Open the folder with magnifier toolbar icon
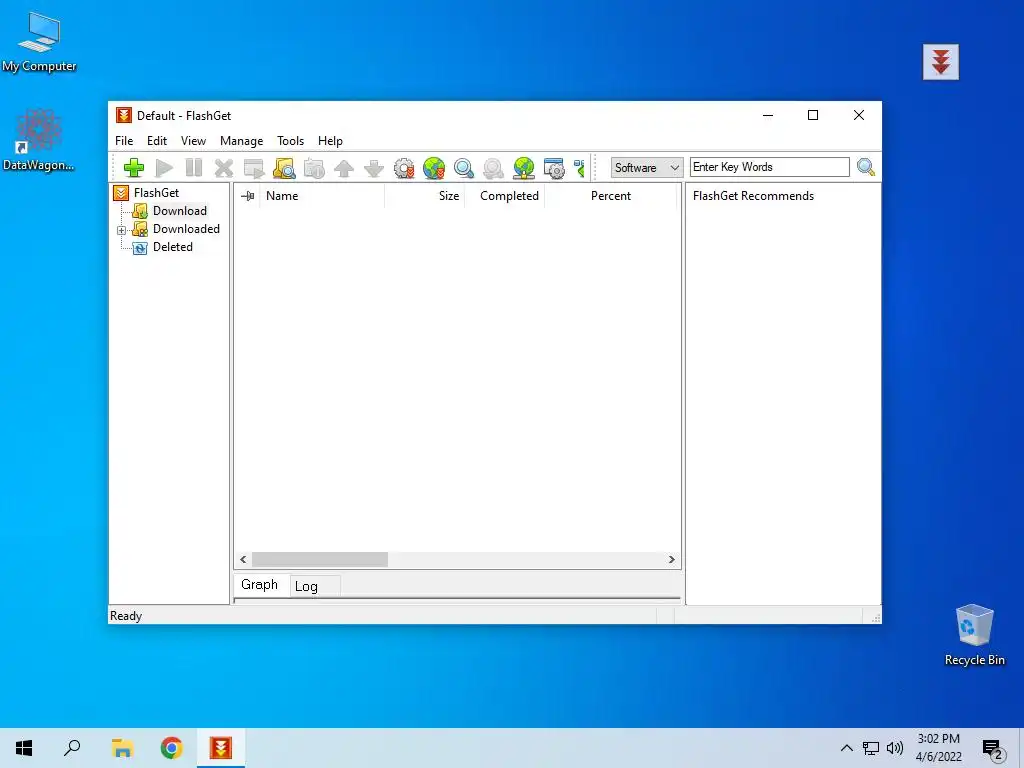The image size is (1024, 768). click(x=284, y=168)
